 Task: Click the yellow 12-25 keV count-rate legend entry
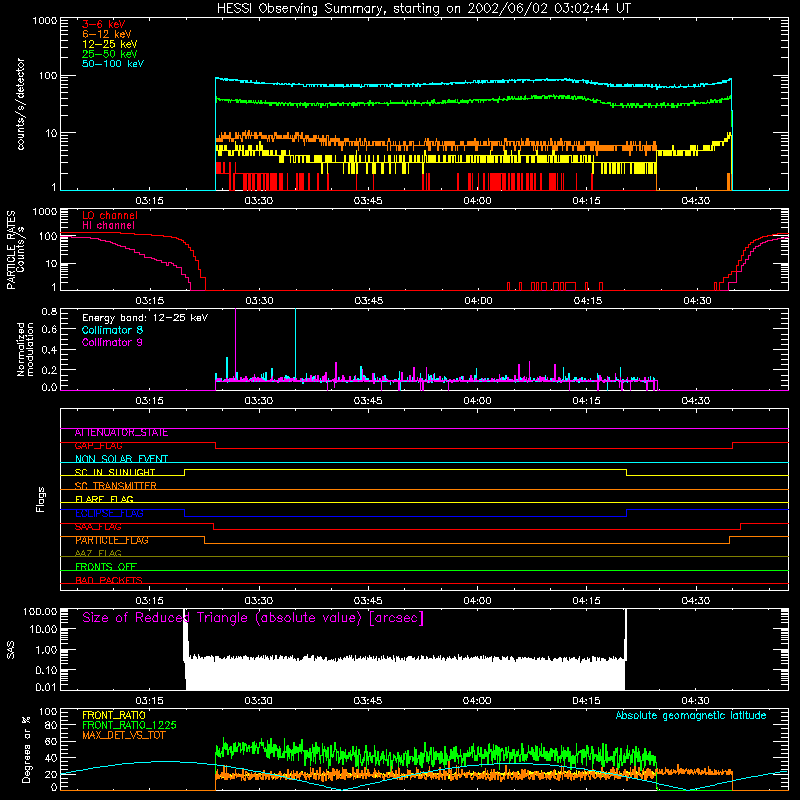tap(110, 44)
